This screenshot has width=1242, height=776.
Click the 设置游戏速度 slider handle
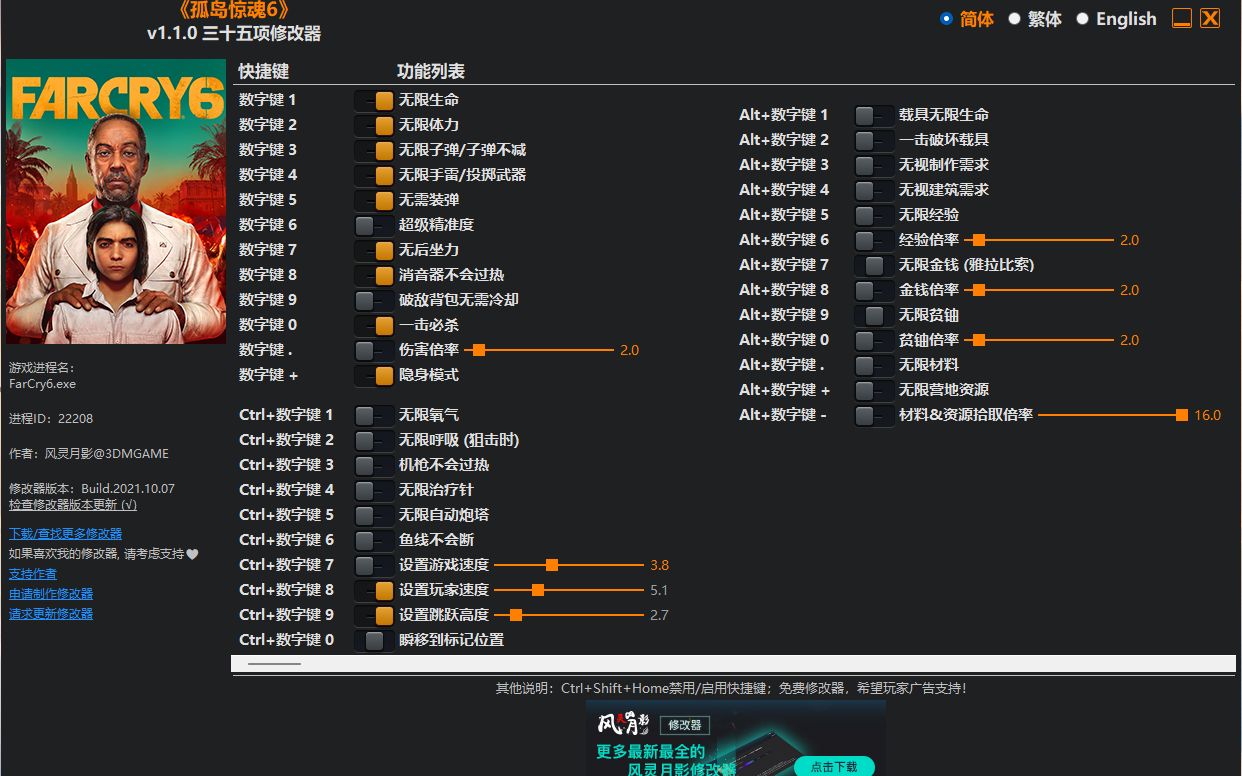pos(551,564)
